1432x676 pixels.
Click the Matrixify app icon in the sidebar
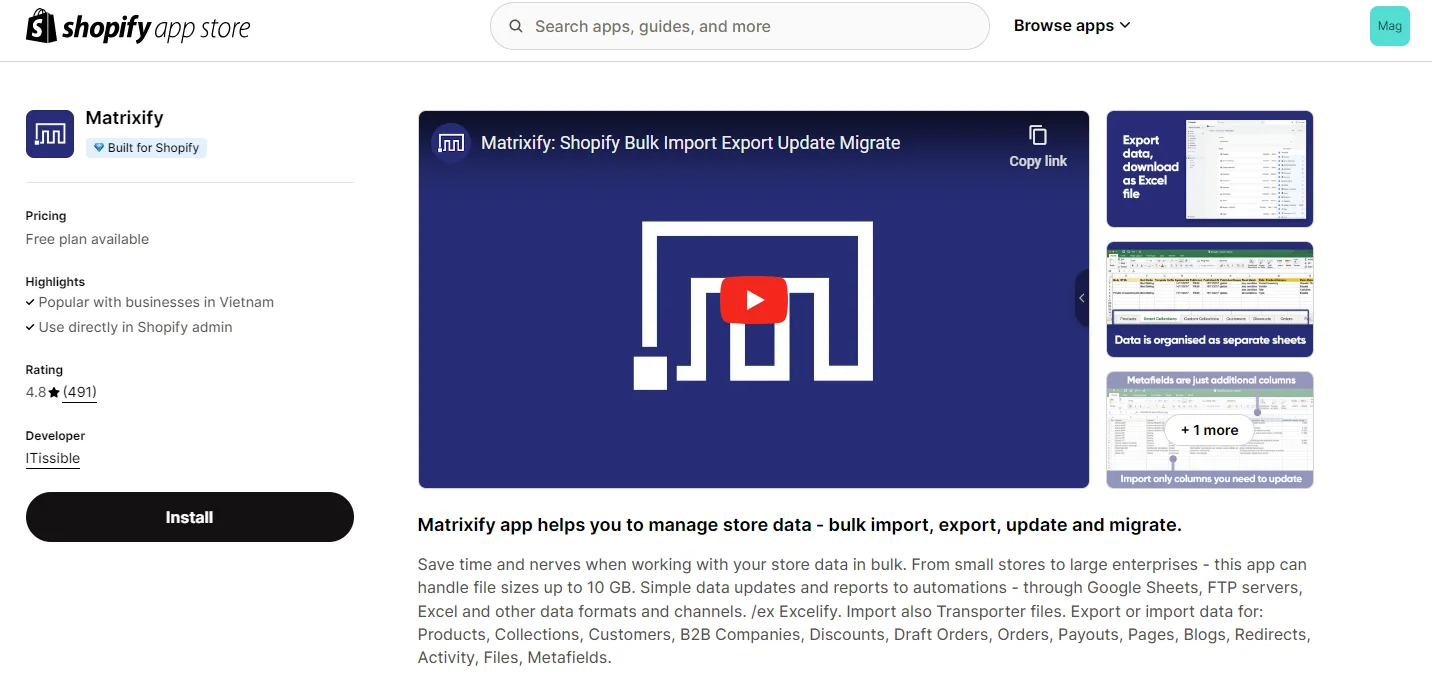point(50,134)
